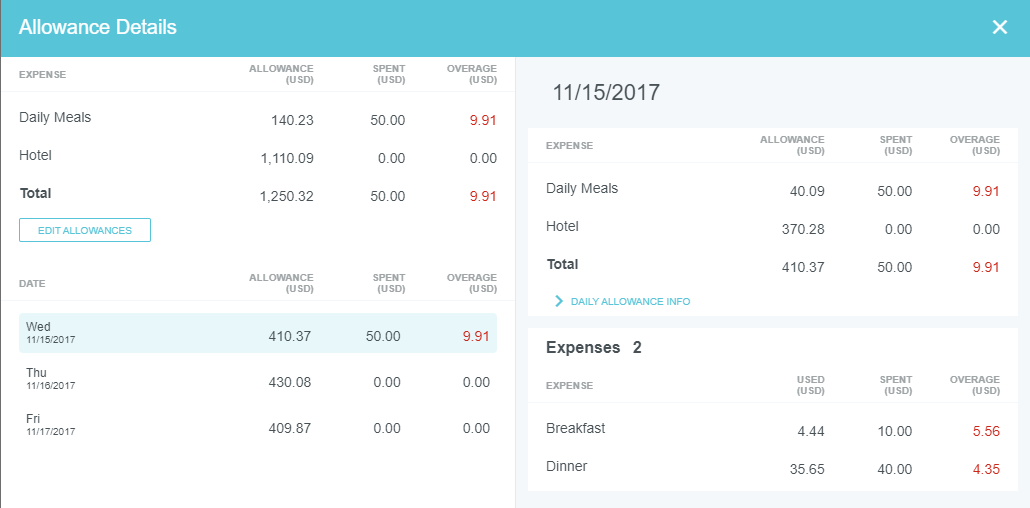The height and width of the screenshot is (508, 1030).
Task: Close the Allowance Details dialog
Action: pyautogui.click(x=999, y=27)
